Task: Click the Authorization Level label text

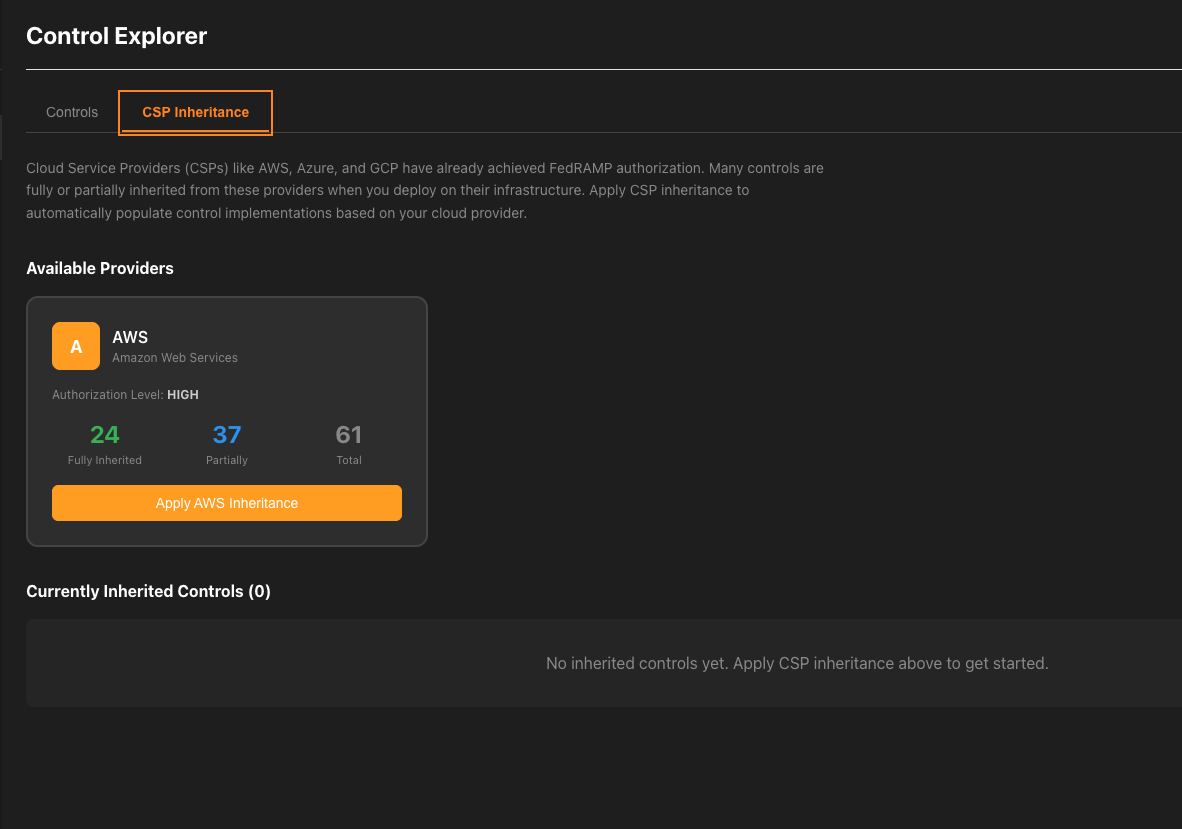Action: pos(108,395)
